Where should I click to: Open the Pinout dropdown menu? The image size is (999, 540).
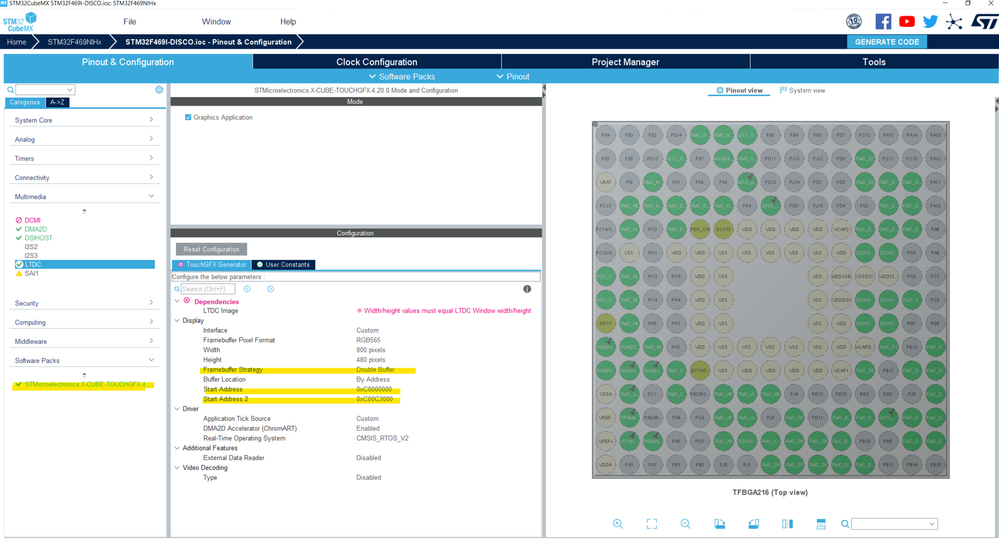[513, 76]
